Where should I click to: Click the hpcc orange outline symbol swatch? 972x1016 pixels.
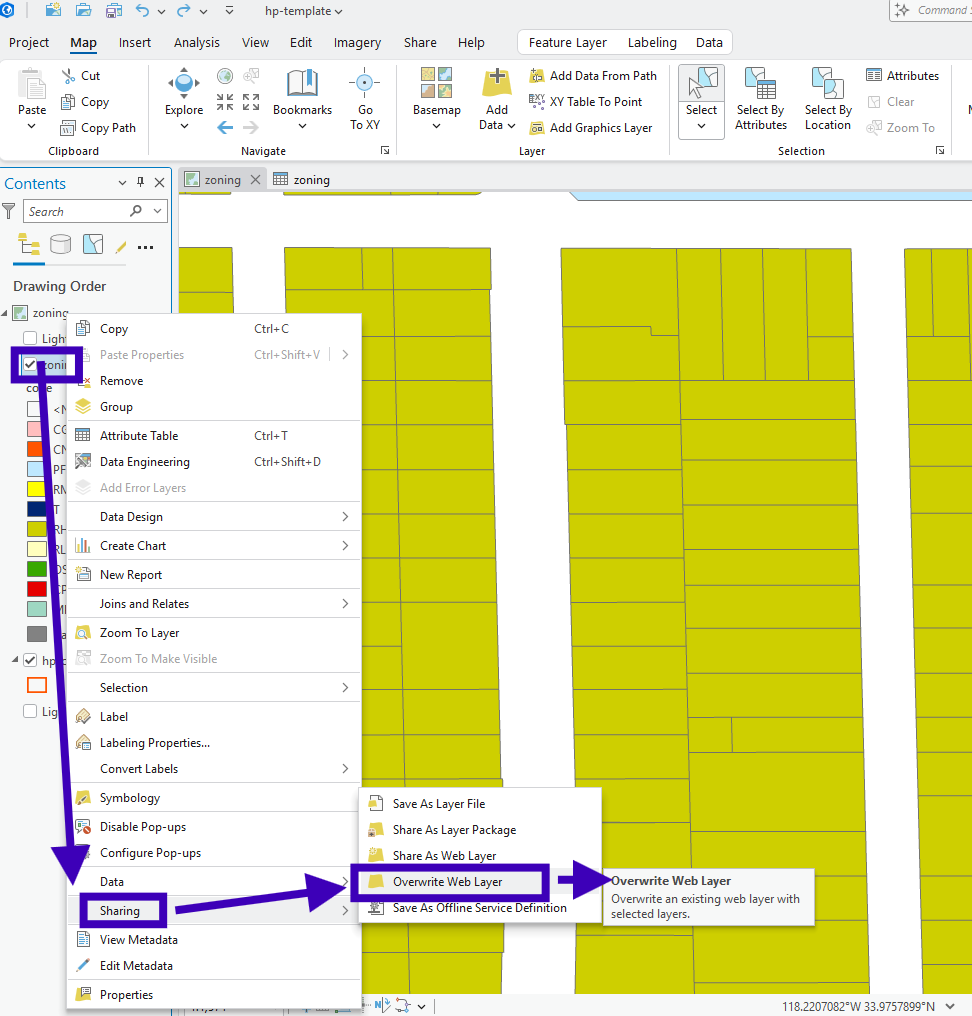click(x=37, y=685)
